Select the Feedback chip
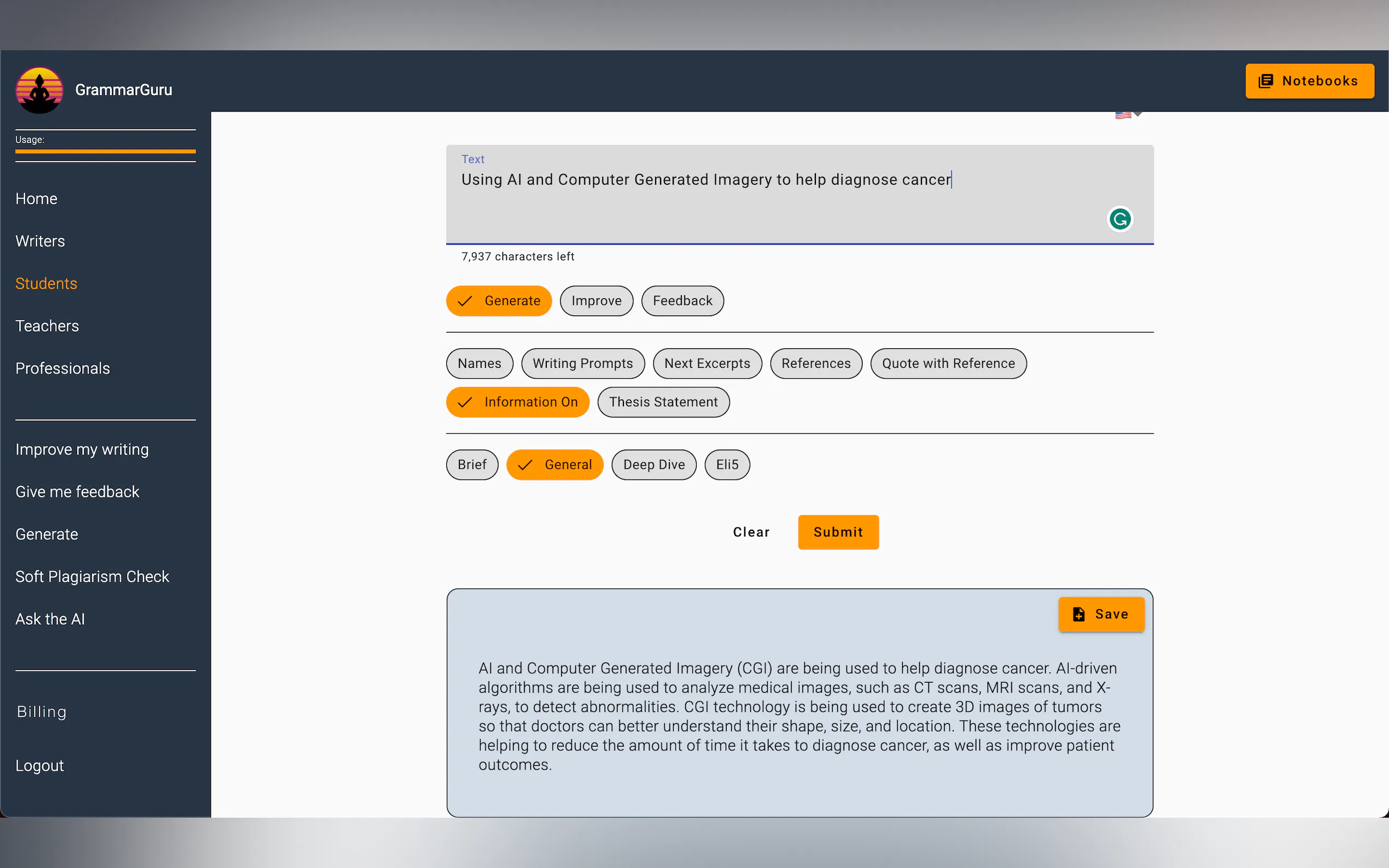 [681, 301]
